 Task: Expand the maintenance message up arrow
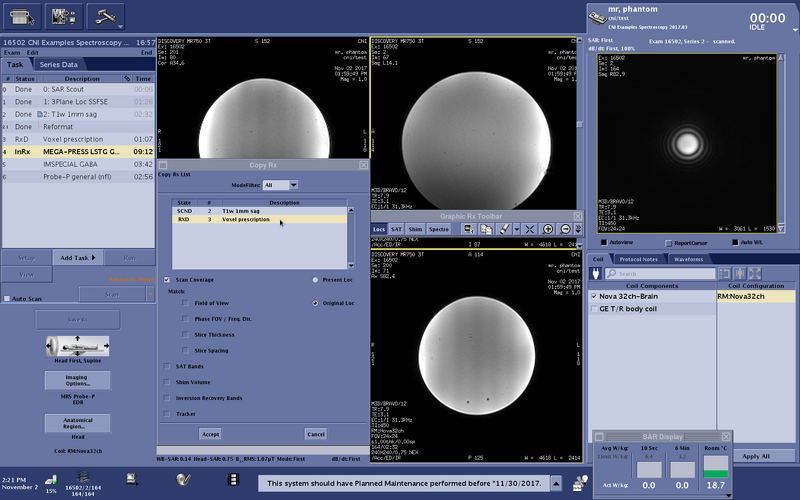(556, 483)
